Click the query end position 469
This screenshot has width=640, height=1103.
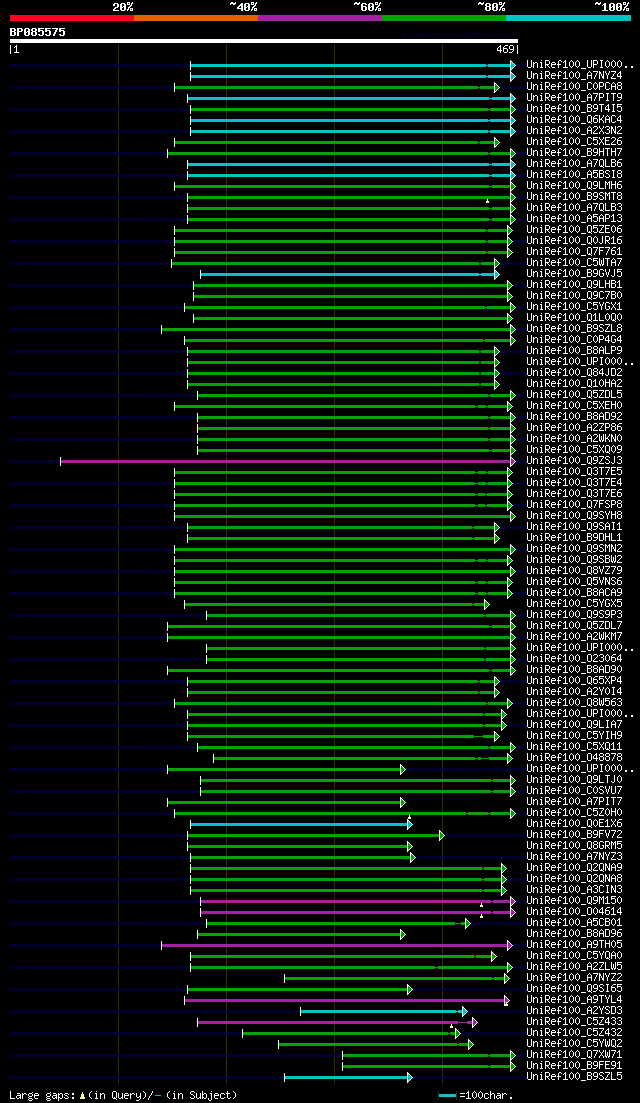(x=506, y=50)
